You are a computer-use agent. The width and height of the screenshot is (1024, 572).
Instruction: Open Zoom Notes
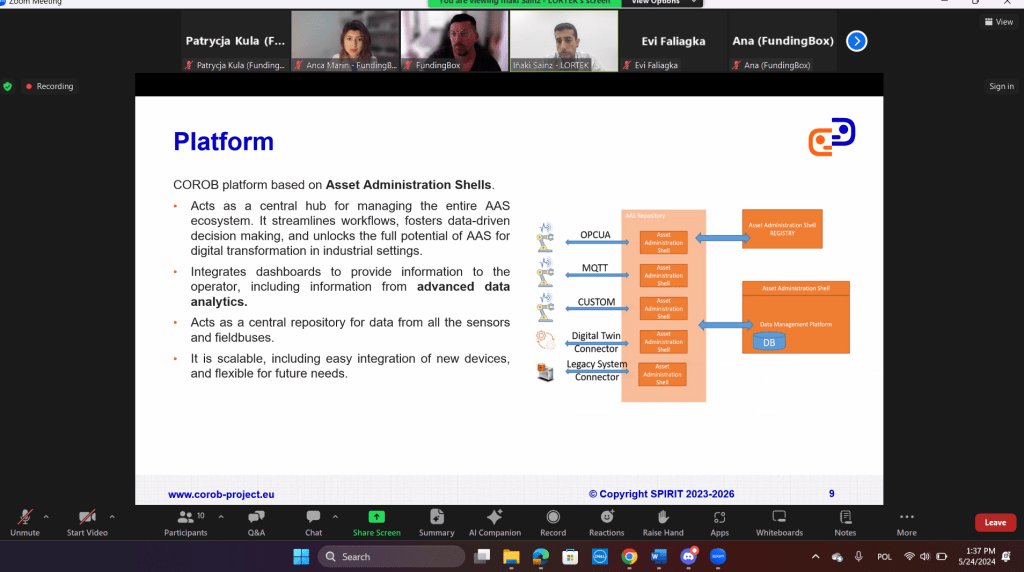845,518
